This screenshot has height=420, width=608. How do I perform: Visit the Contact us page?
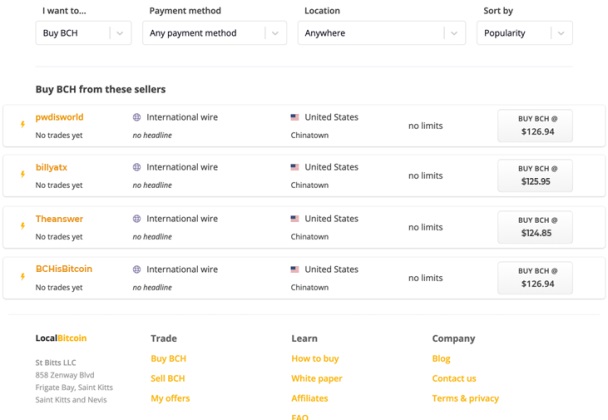[x=453, y=378]
